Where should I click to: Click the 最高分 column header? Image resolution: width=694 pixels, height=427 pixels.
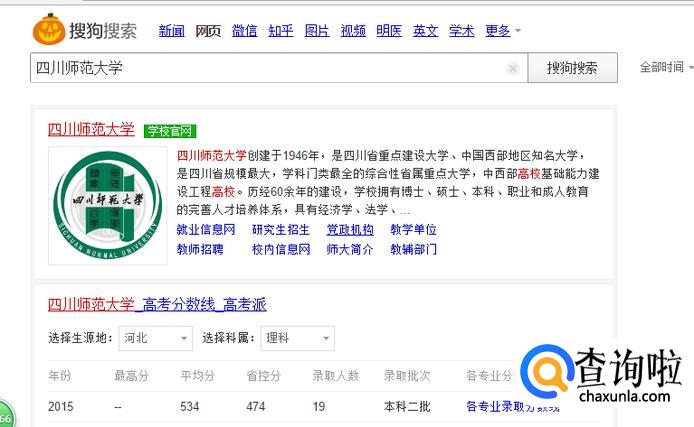[131, 376]
